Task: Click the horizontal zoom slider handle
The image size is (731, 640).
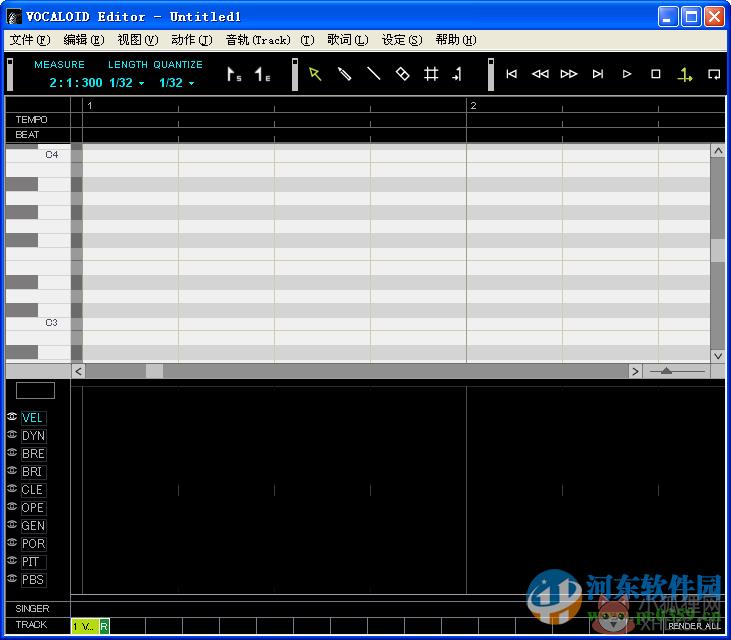Action: 666,371
